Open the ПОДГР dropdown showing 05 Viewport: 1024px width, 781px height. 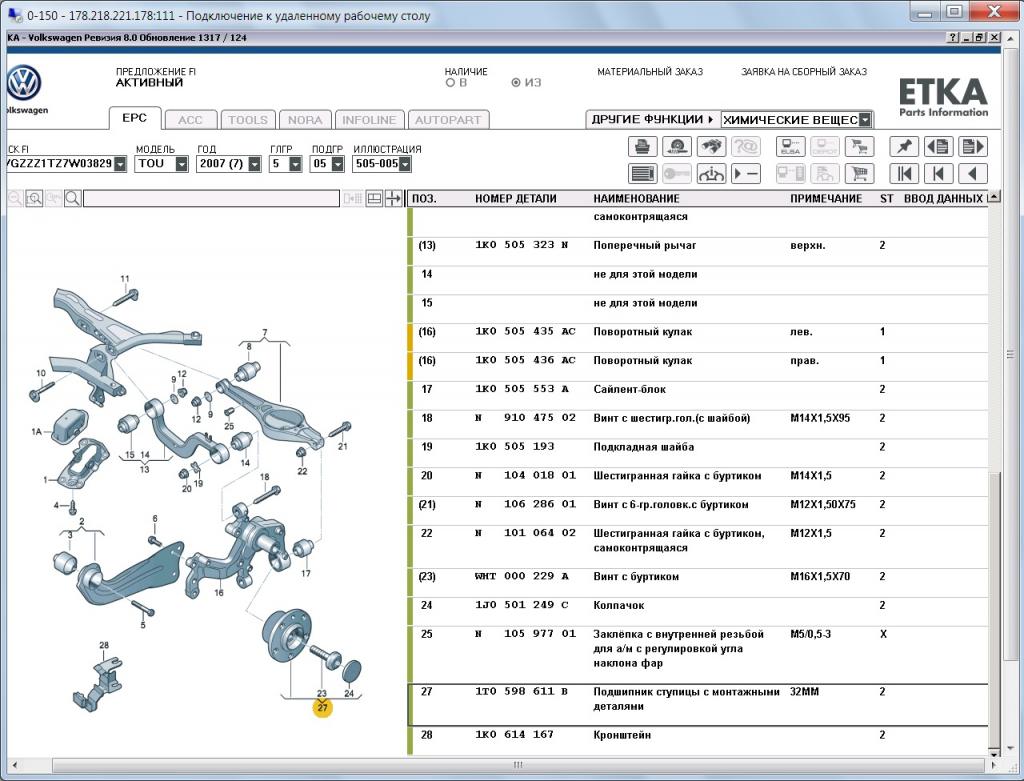[337, 164]
